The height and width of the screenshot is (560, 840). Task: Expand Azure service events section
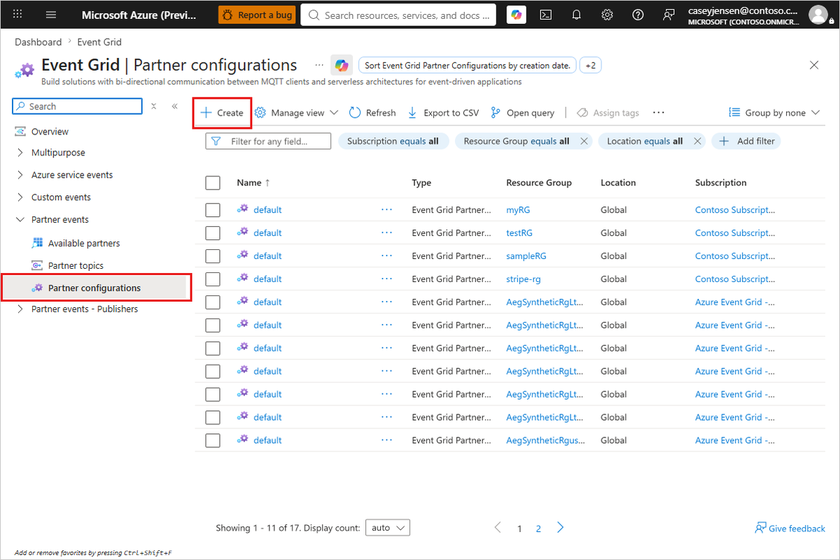tap(20, 175)
